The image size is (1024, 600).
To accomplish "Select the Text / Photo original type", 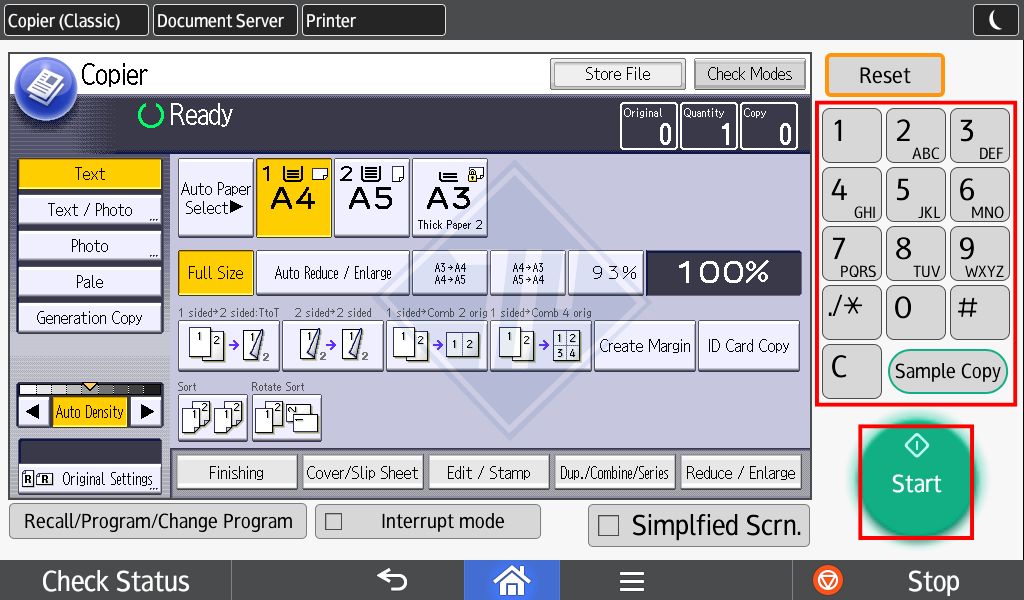I will (90, 210).
